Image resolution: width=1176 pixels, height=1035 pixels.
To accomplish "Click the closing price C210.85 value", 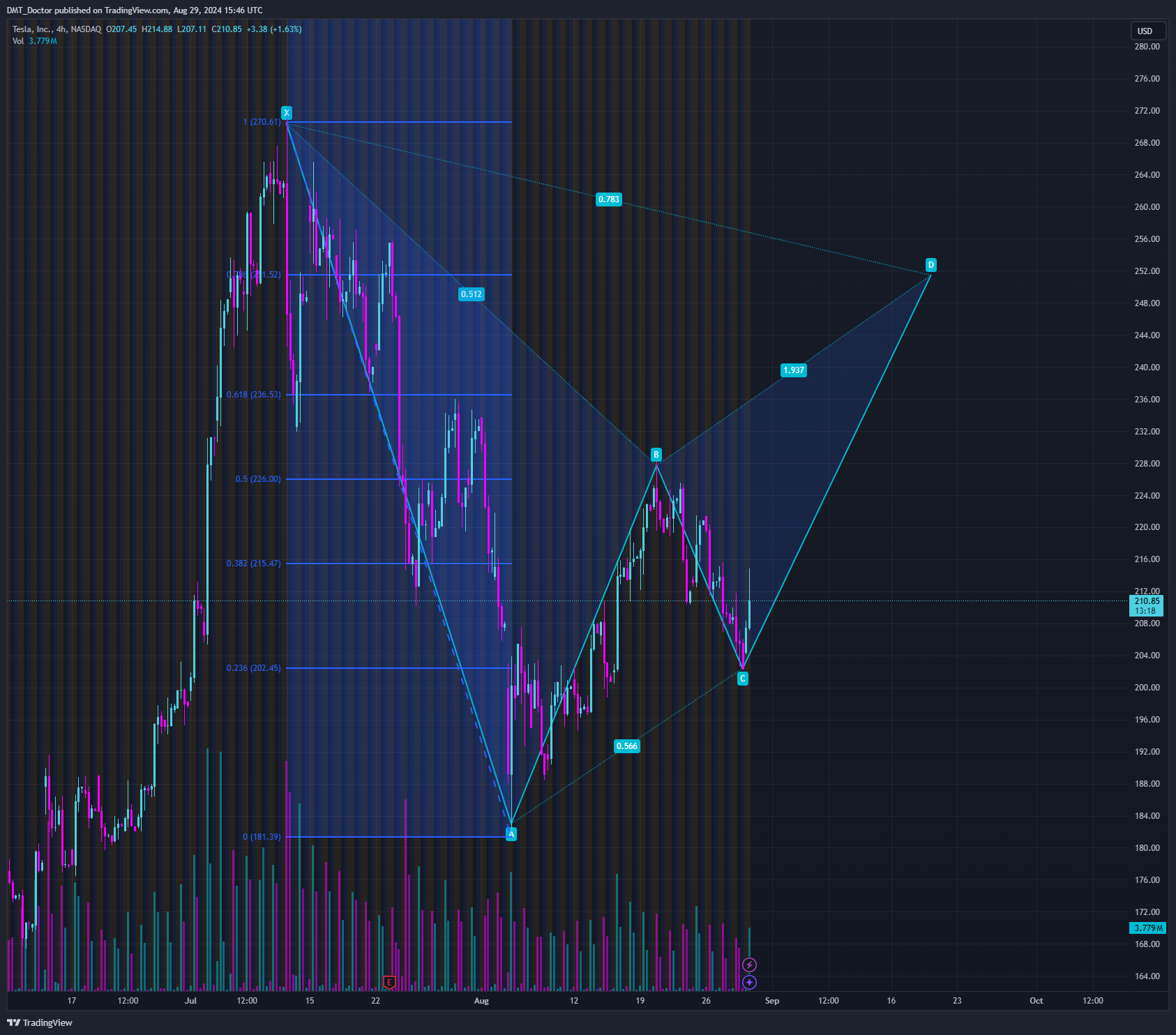I will [227, 29].
